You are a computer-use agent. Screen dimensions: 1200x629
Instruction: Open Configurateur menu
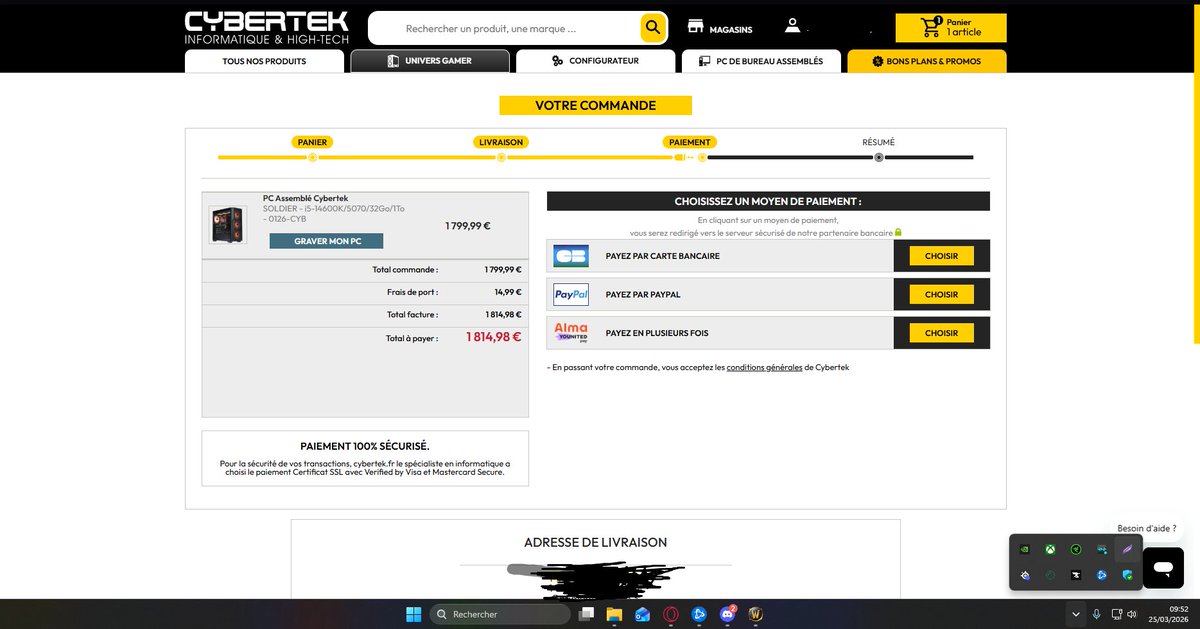pyautogui.click(x=595, y=61)
